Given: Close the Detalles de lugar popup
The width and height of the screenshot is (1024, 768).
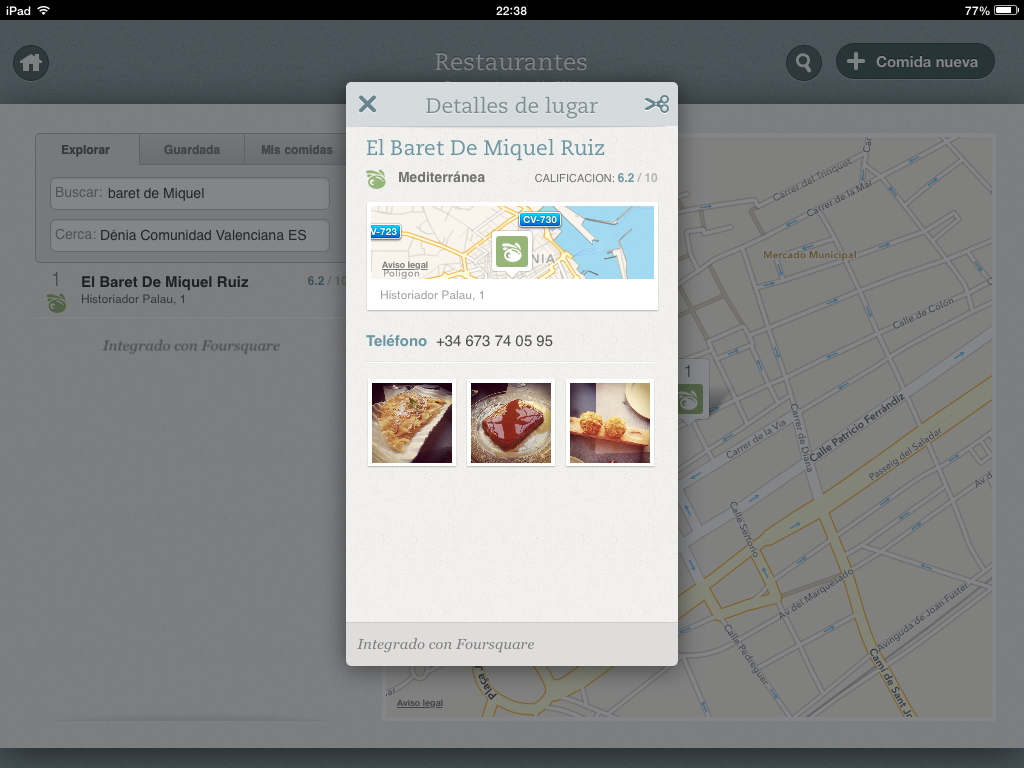Looking at the screenshot, I should tap(367, 104).
